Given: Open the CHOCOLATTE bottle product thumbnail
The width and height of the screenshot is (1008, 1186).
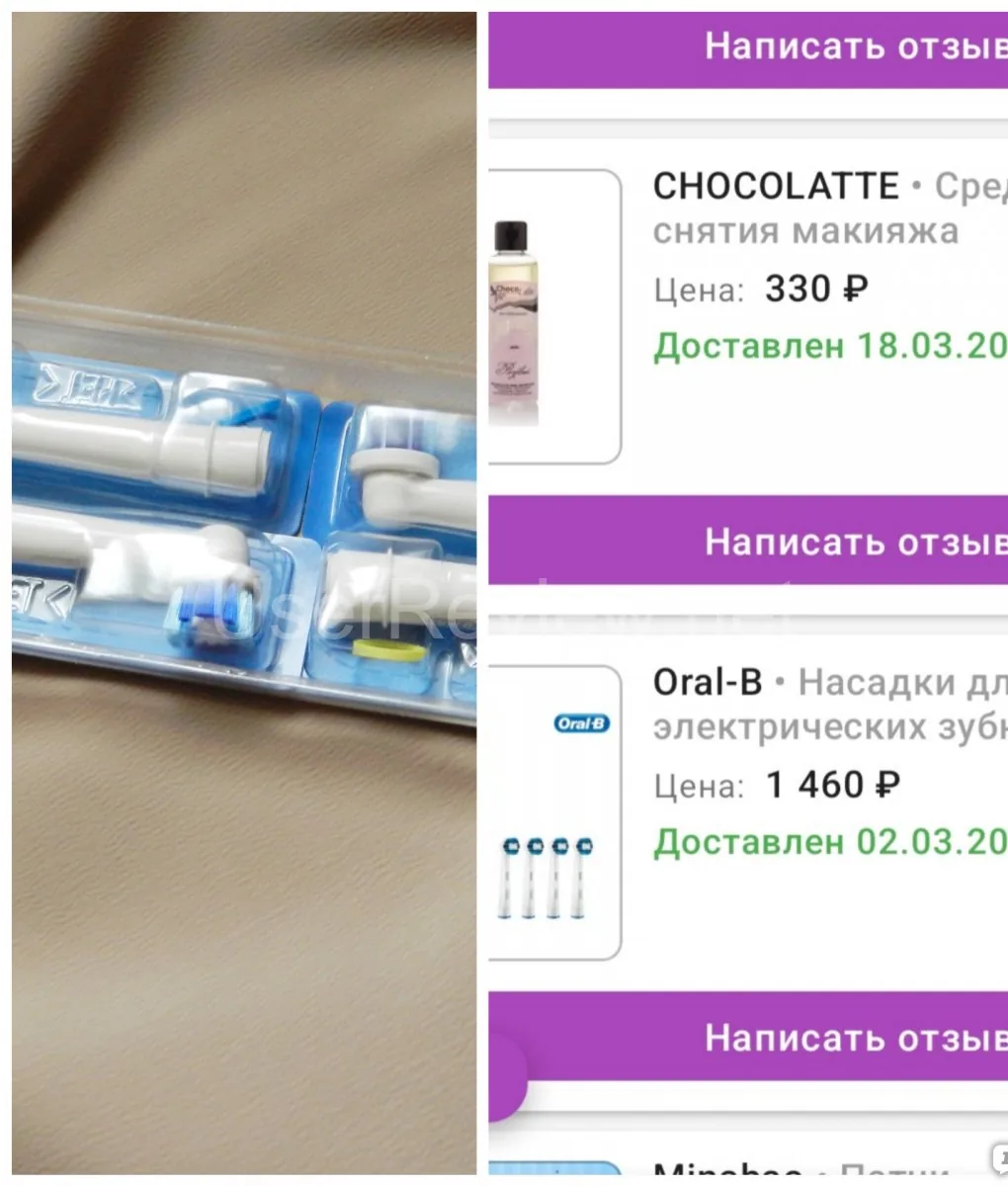Looking at the screenshot, I should pos(554,316).
